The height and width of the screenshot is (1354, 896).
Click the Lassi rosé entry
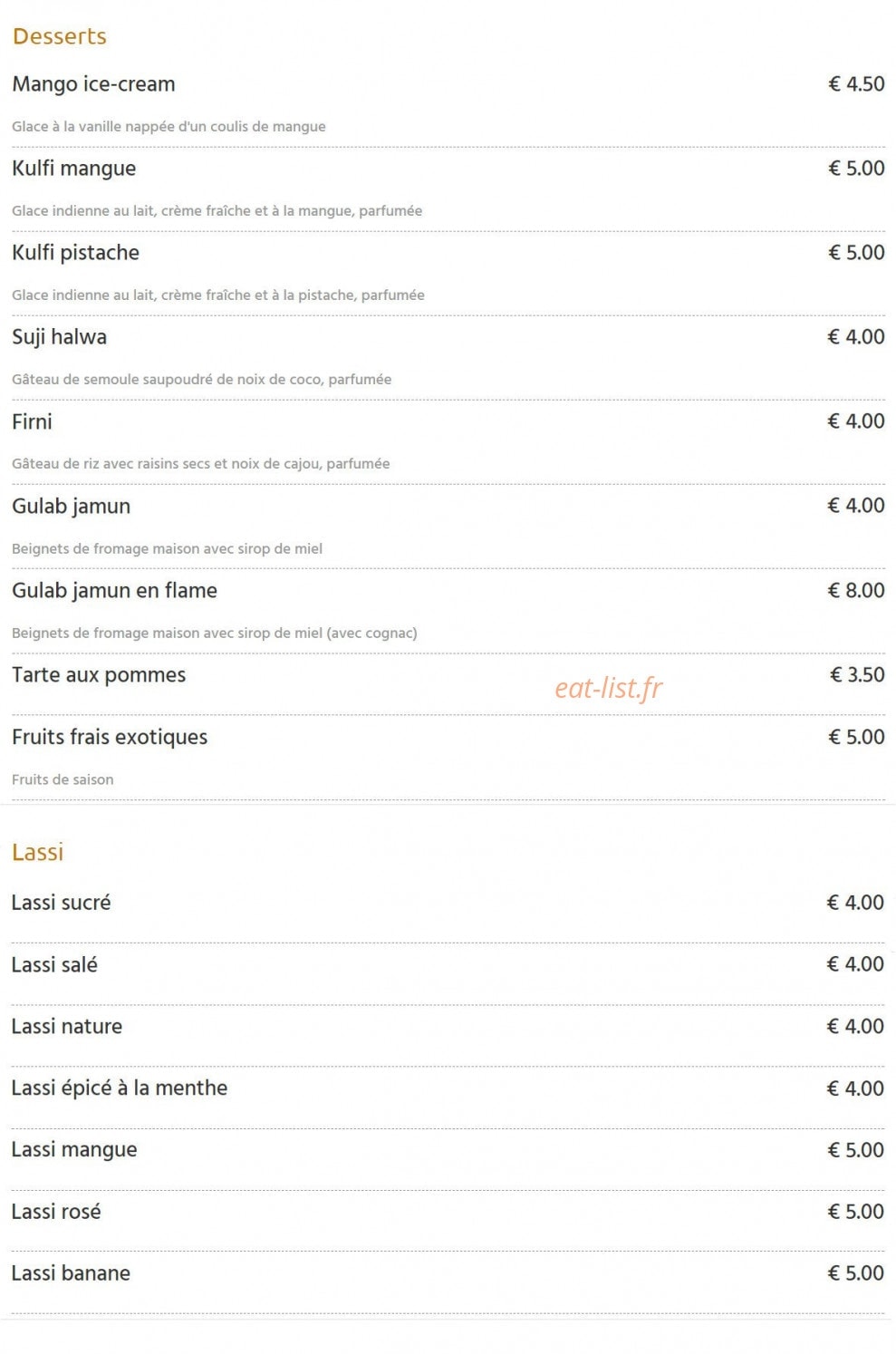[x=56, y=1212]
